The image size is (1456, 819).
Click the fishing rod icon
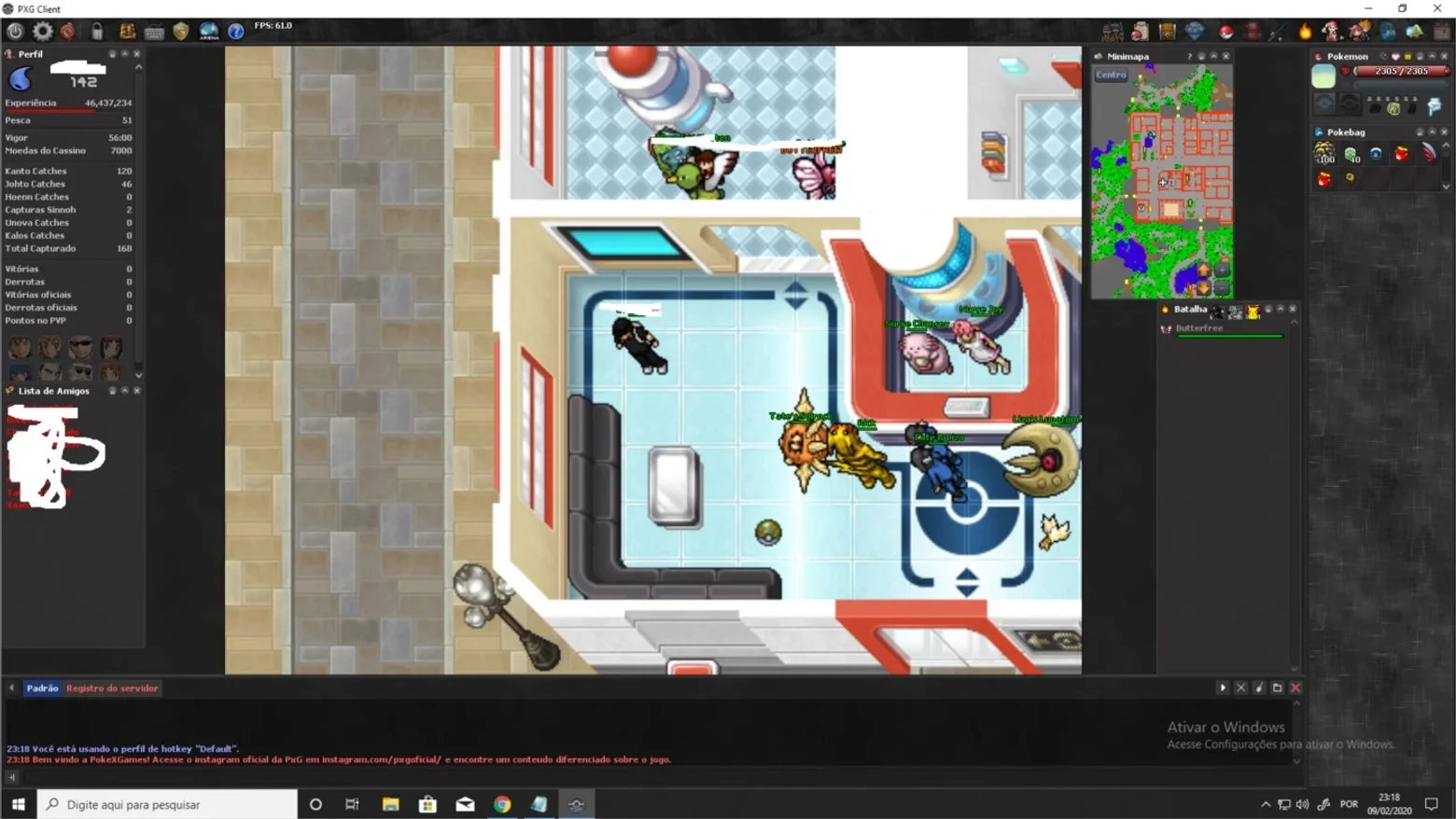(x=1277, y=32)
